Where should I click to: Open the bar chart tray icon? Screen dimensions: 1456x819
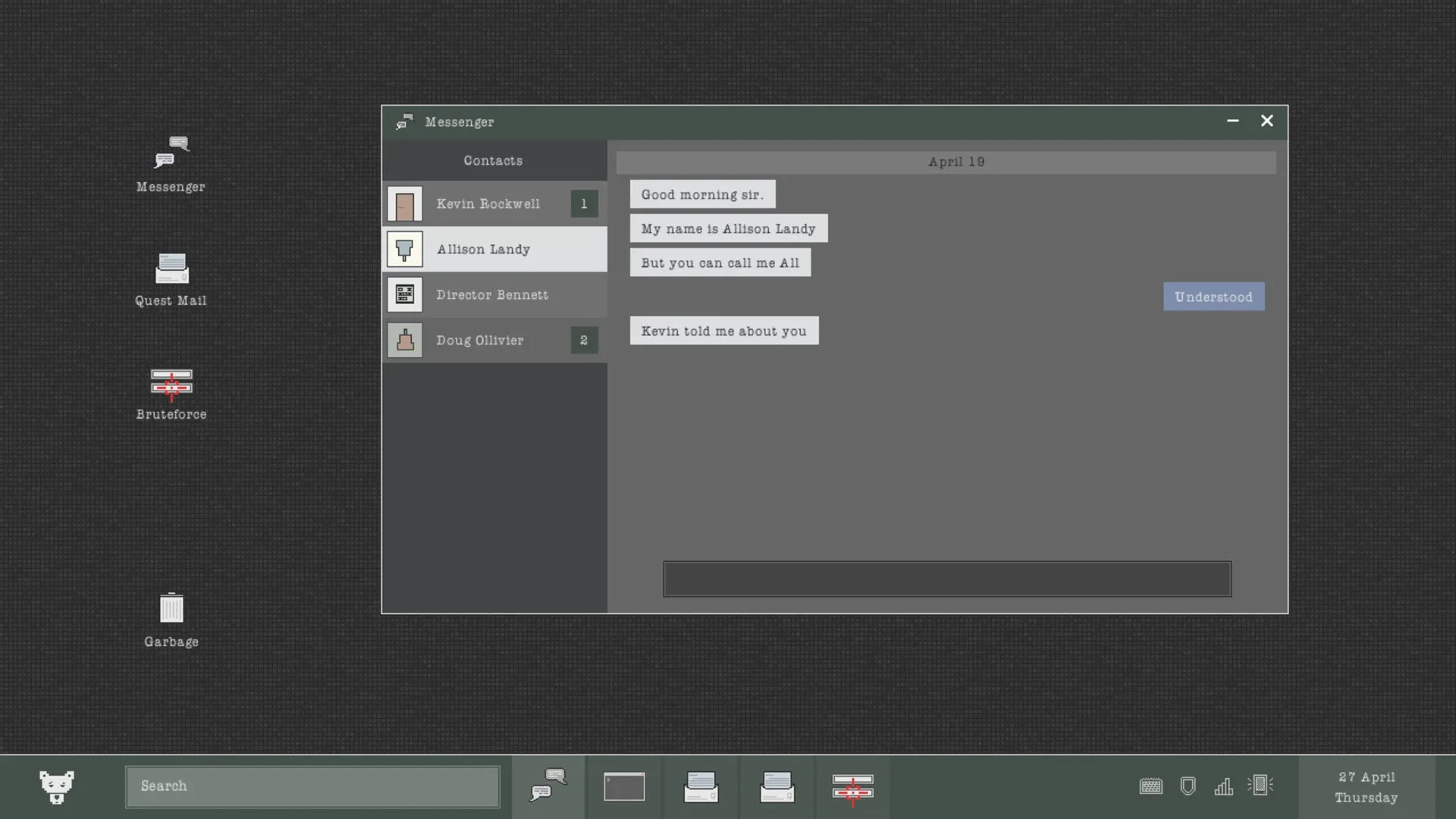(1223, 786)
